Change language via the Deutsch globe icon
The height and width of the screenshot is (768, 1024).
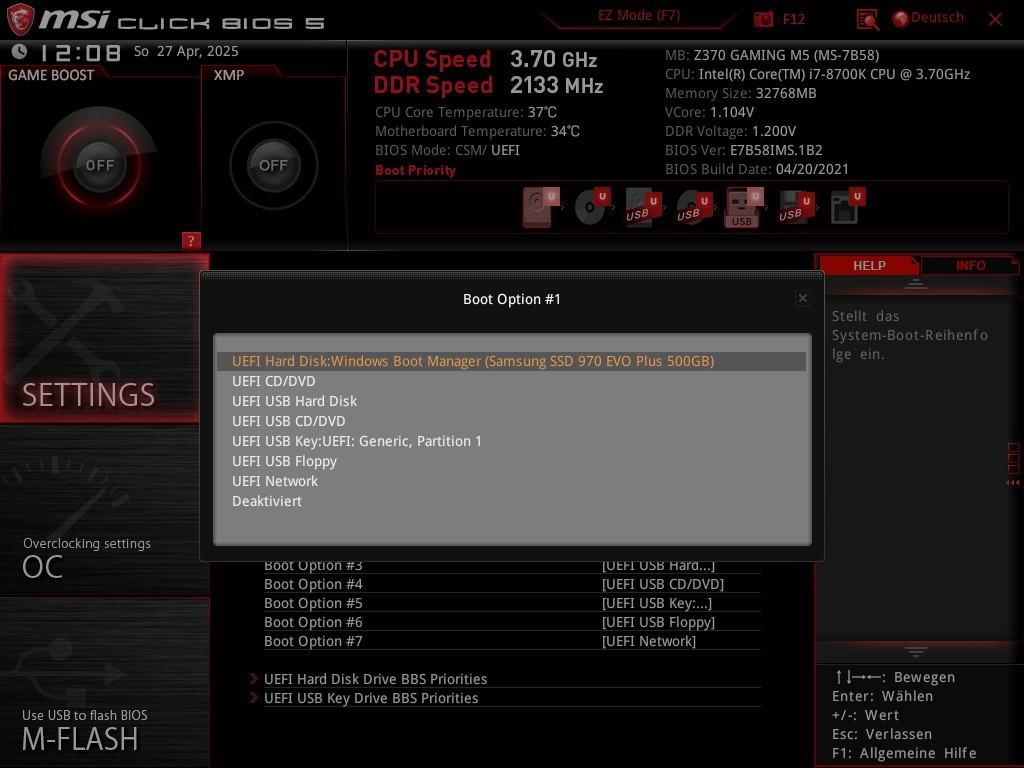pos(900,19)
